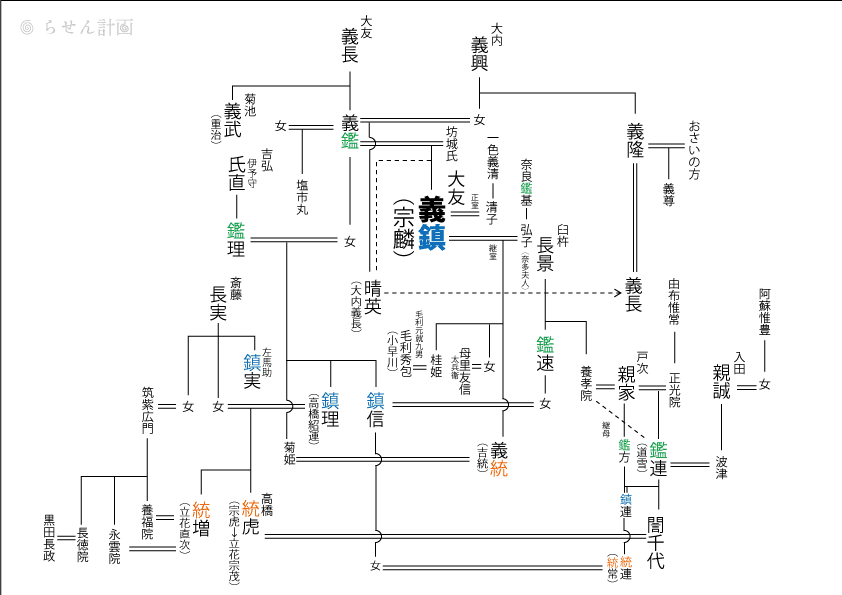Click 戸次親家 on the right side
The width and height of the screenshot is (842, 595).
(x=632, y=377)
